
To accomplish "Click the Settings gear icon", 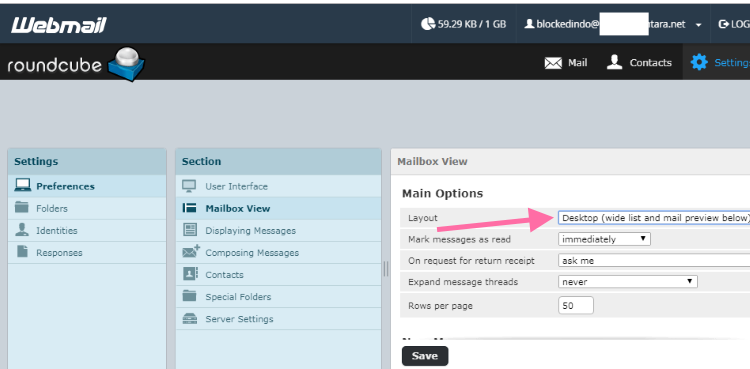I will [x=699, y=62].
